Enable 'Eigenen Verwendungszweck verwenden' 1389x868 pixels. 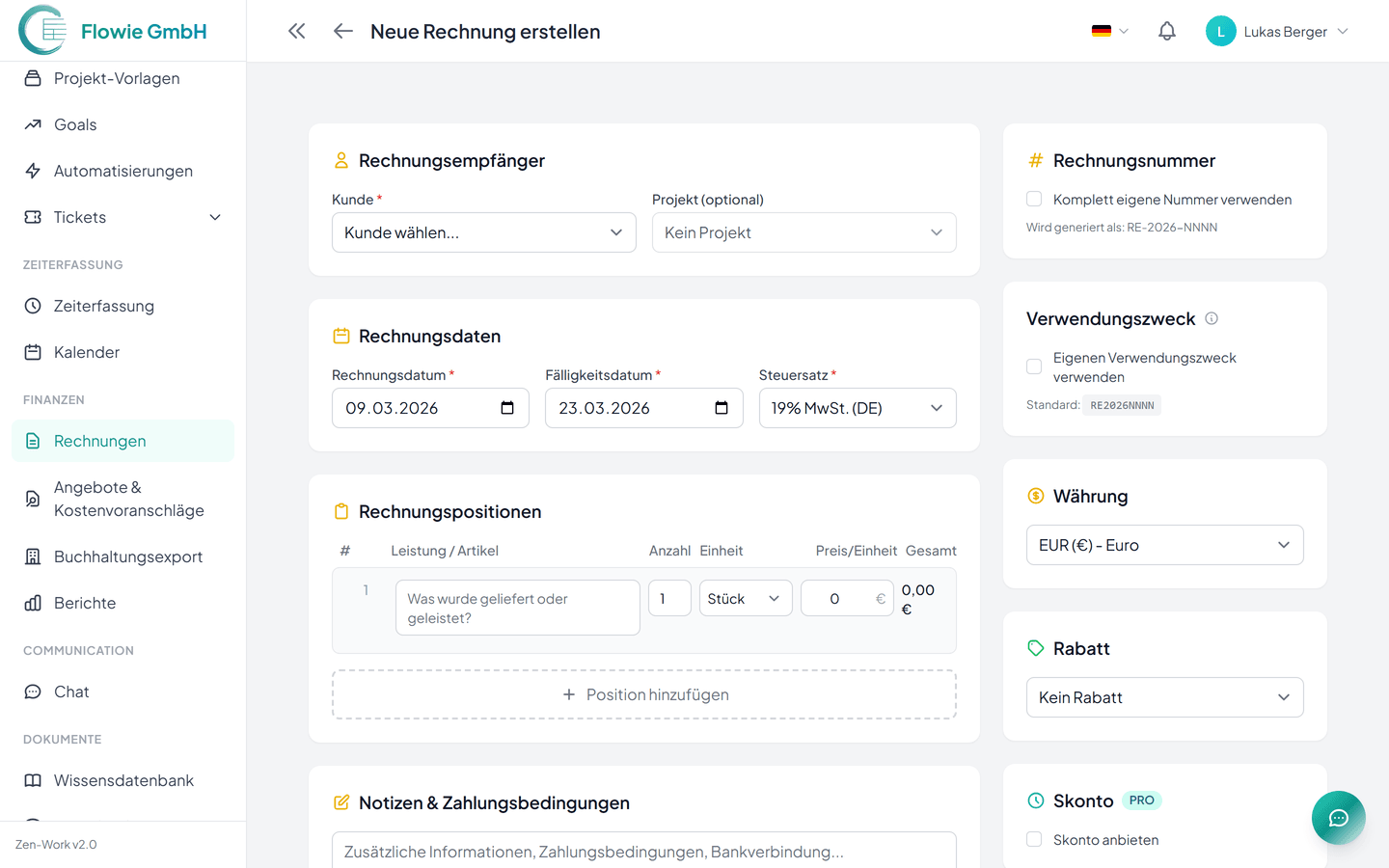(1034, 366)
